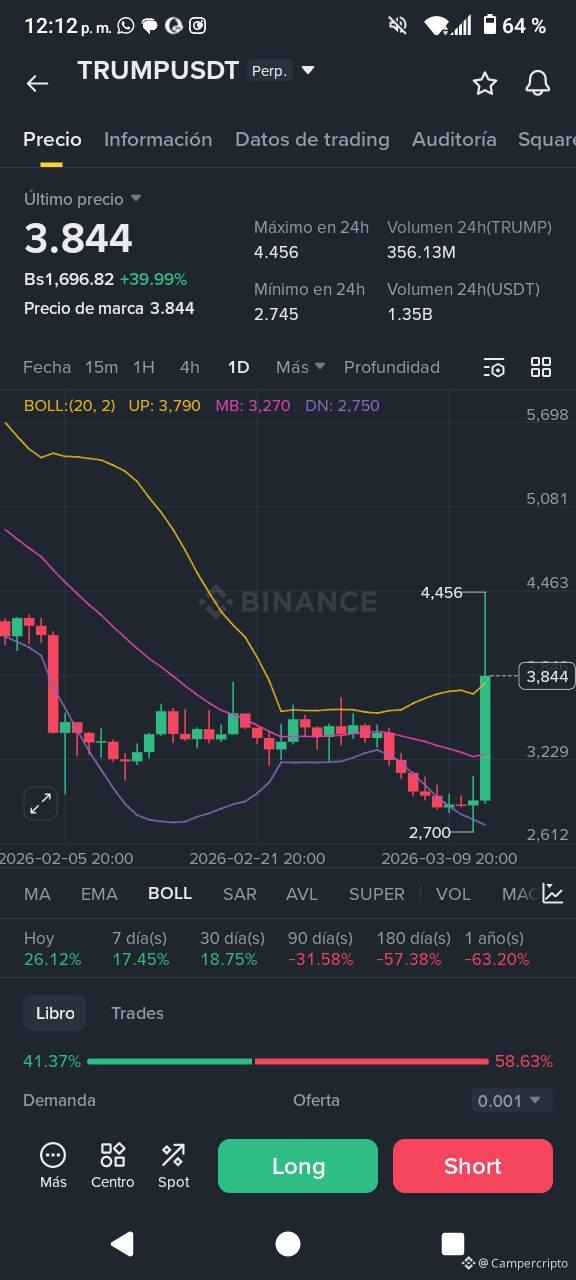Open price alert bell icon

[537, 84]
